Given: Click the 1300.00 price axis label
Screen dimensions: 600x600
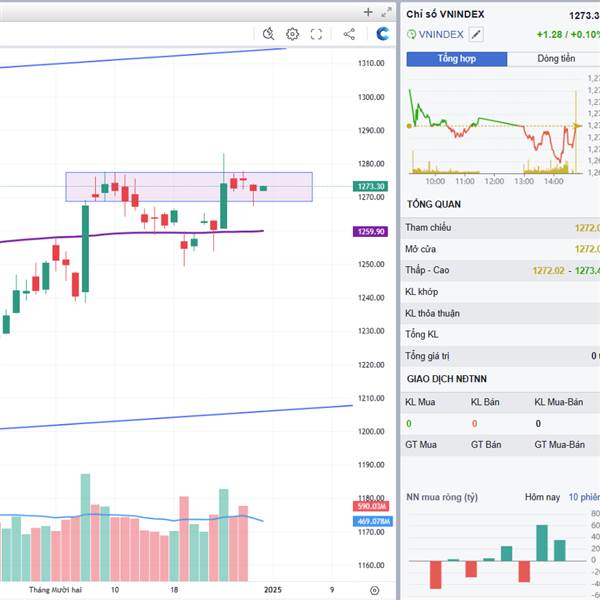Looking at the screenshot, I should (x=371, y=97).
